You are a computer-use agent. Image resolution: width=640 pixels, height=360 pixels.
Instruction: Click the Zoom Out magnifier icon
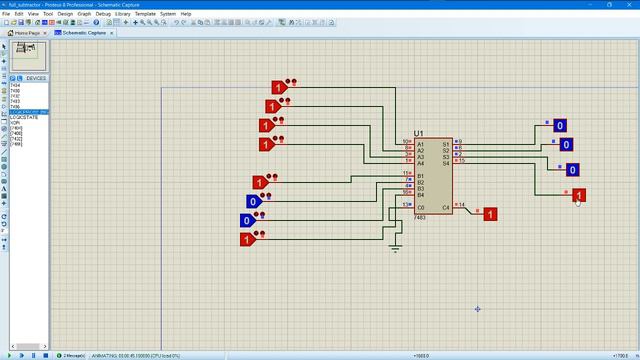pos(149,22)
